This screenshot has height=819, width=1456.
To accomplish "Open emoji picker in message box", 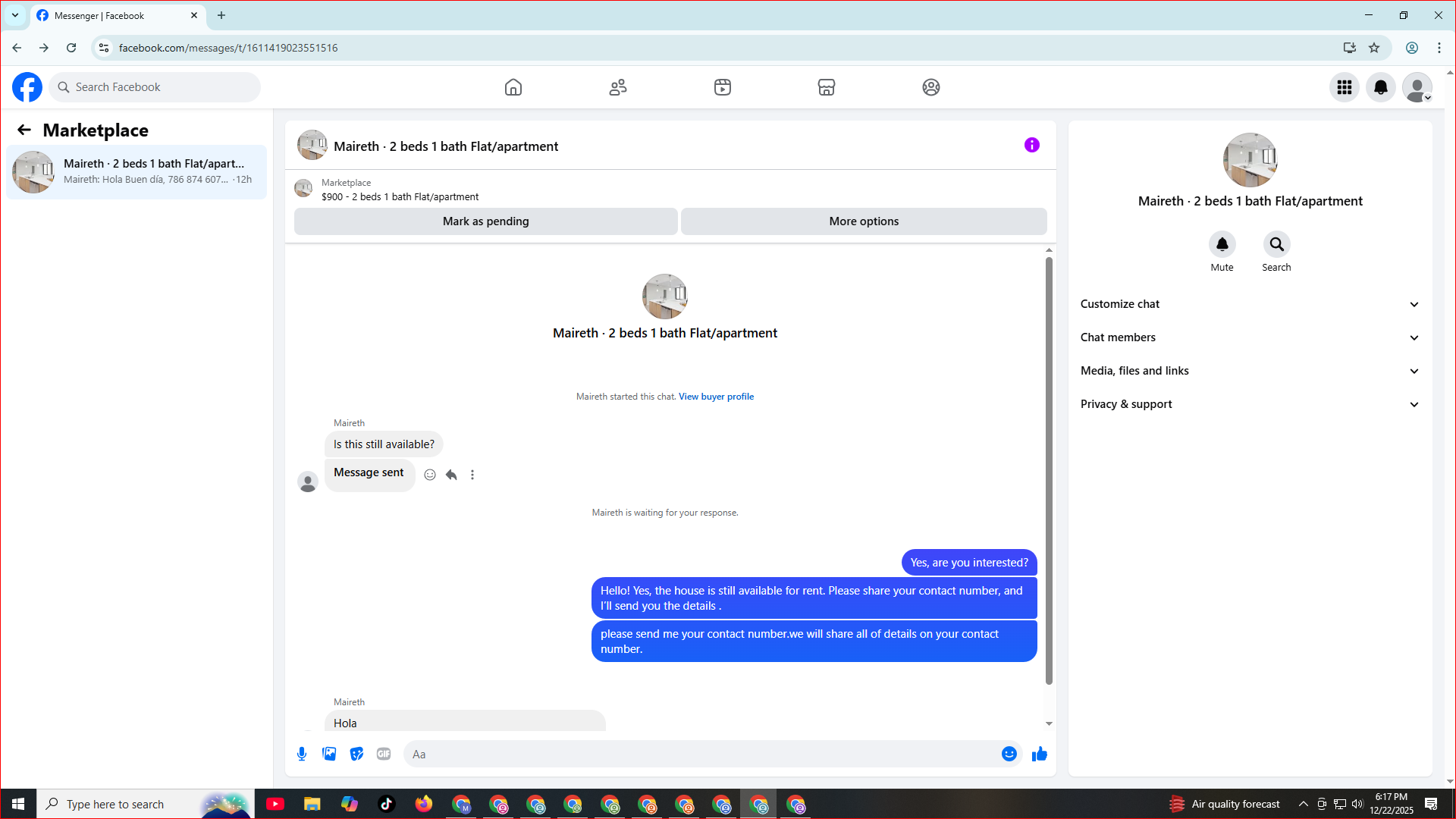I will [x=1009, y=754].
